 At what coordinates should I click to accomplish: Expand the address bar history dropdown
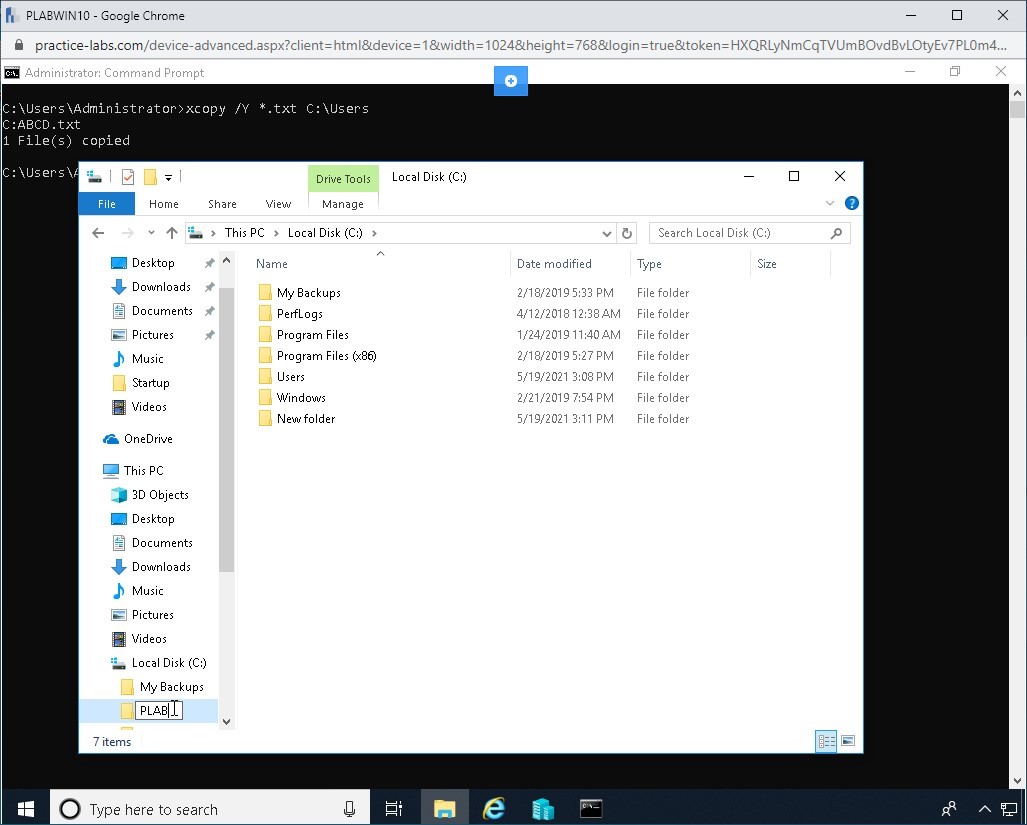click(607, 233)
